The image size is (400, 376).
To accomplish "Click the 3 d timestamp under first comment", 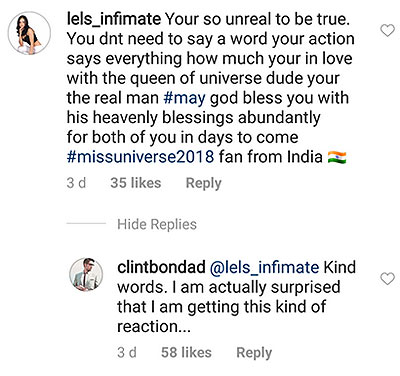I will tap(76, 183).
